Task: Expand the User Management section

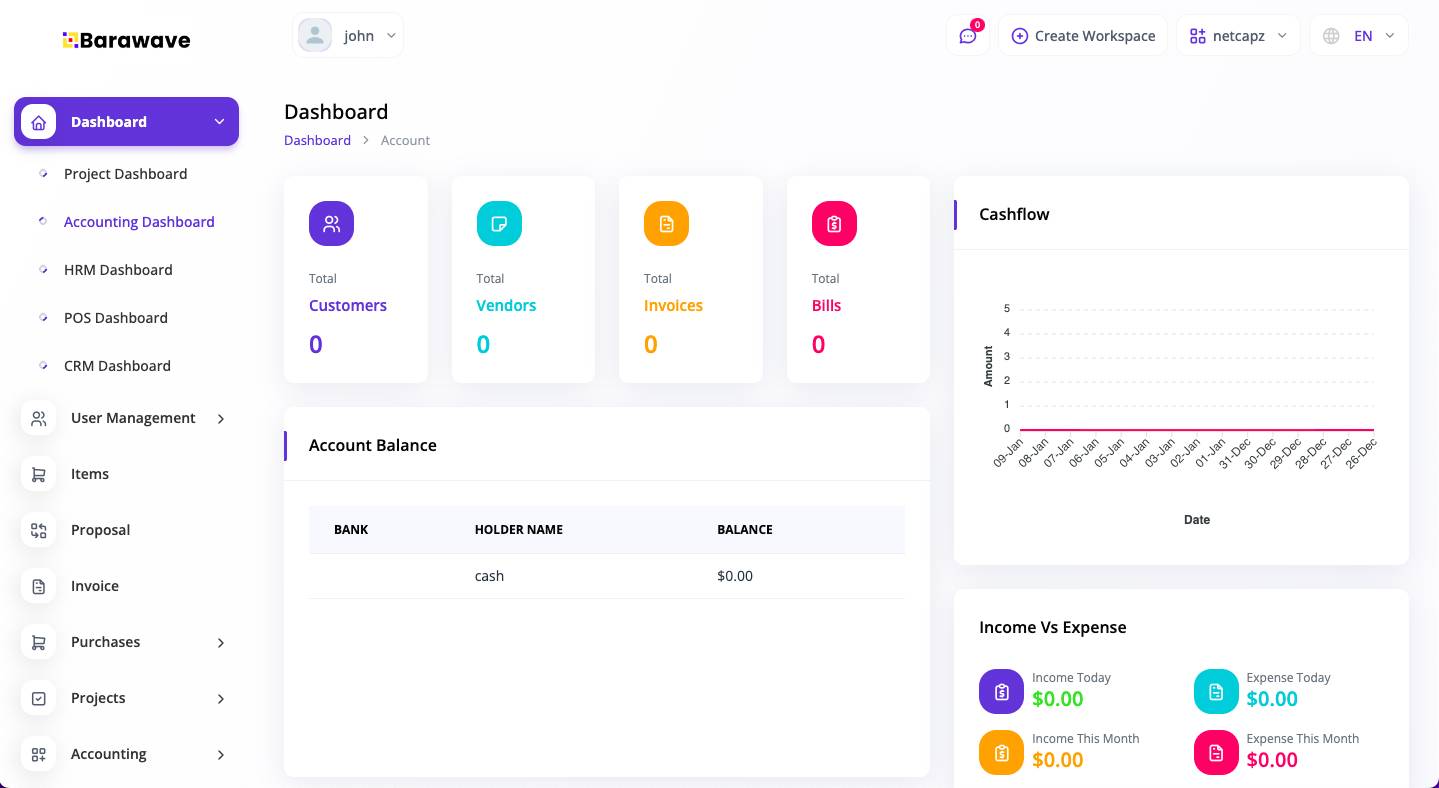Action: (133, 418)
